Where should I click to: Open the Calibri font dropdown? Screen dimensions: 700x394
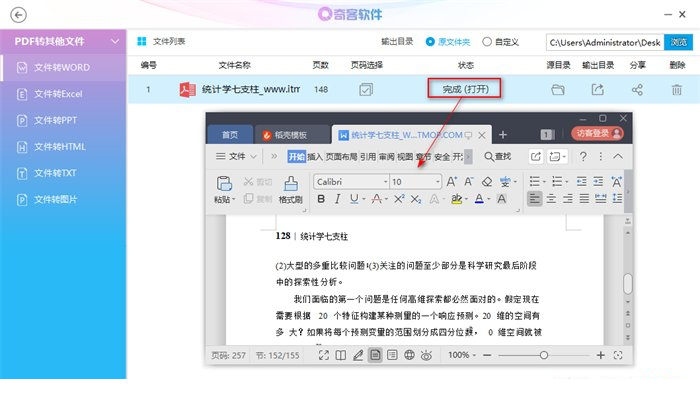pyautogui.click(x=385, y=182)
